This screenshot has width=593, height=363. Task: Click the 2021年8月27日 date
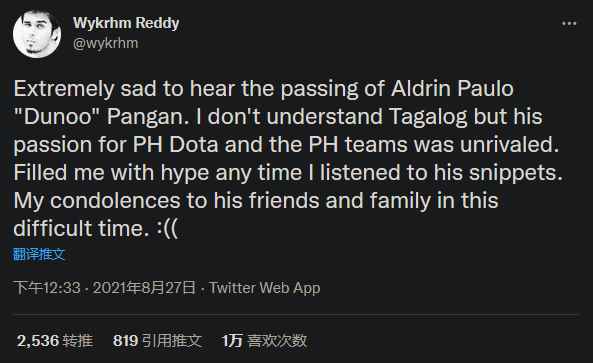(144, 288)
